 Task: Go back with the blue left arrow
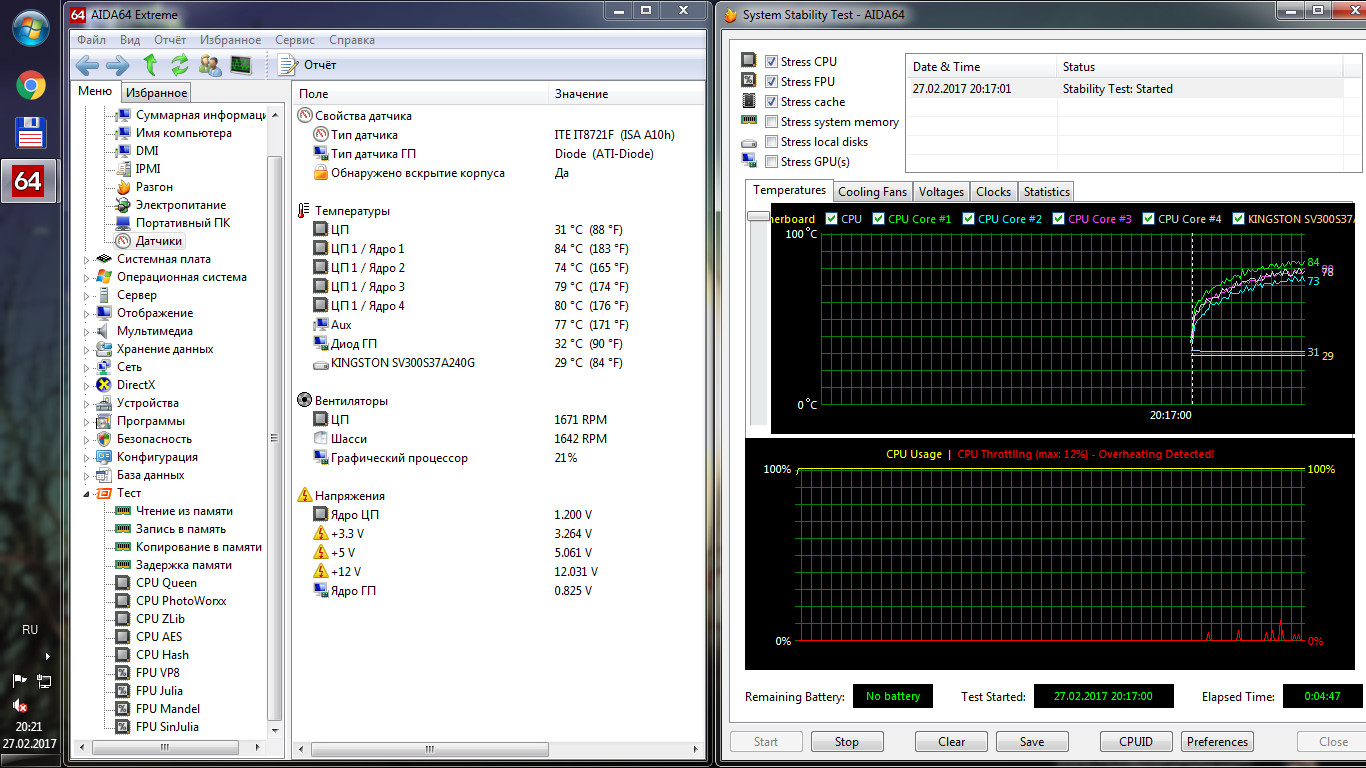[x=88, y=66]
